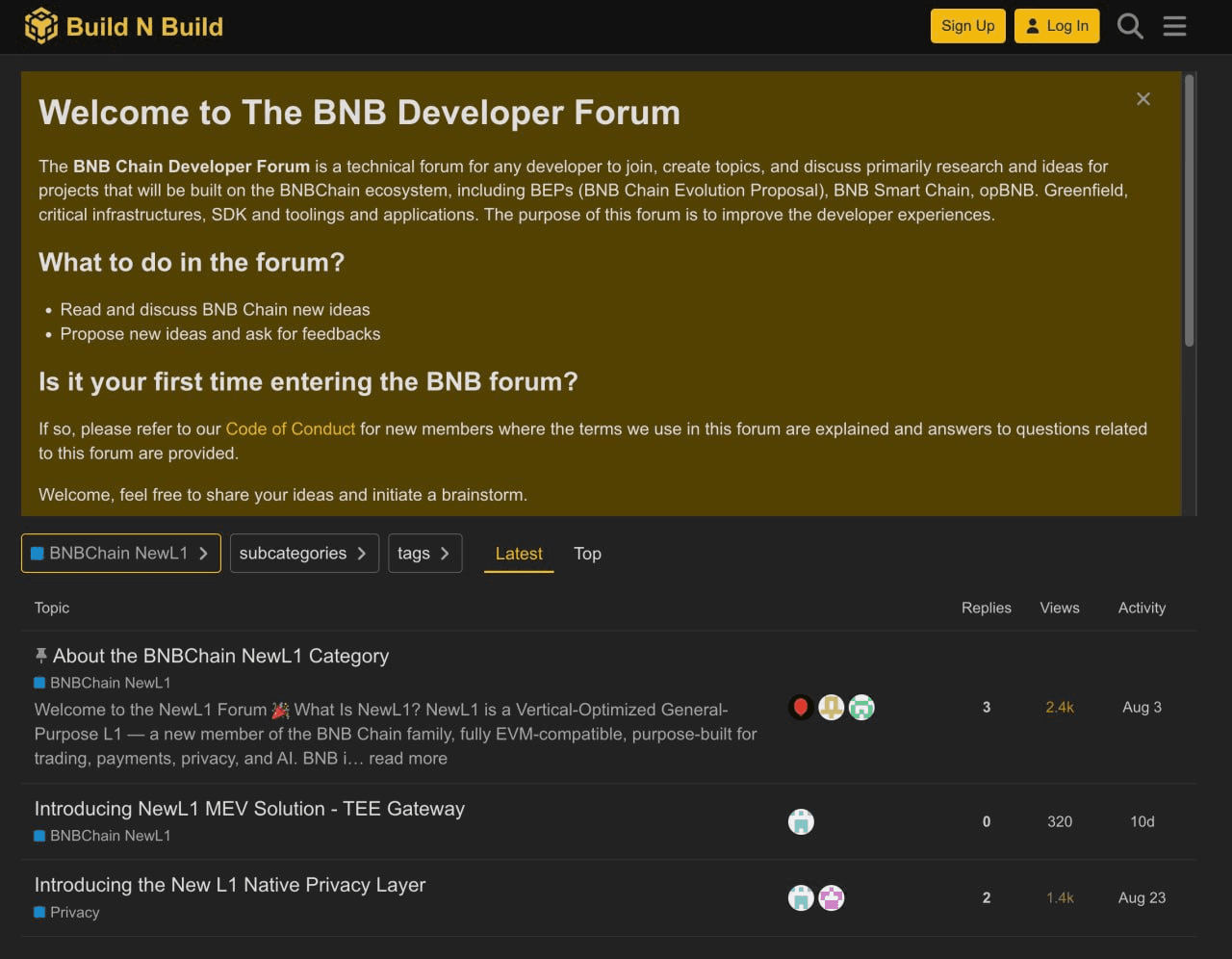Open the Code of Conduct link

(291, 428)
